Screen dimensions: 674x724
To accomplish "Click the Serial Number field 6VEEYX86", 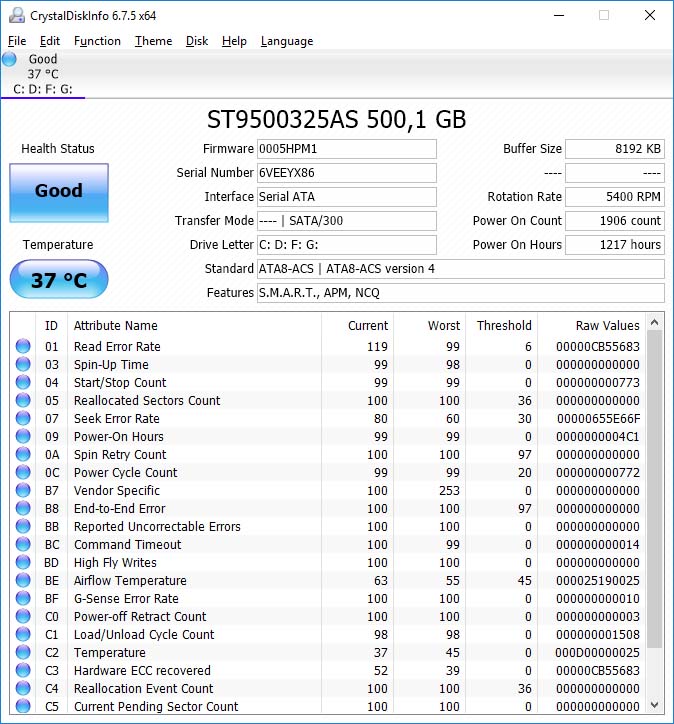I will pyautogui.click(x=347, y=173).
